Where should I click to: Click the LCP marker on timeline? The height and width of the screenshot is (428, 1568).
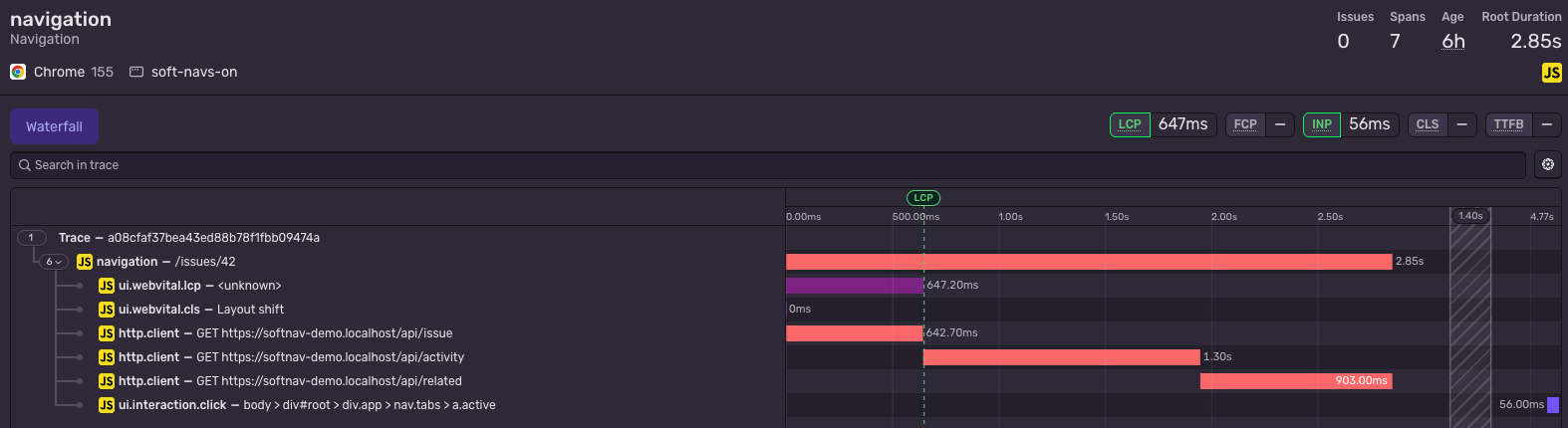point(923,198)
